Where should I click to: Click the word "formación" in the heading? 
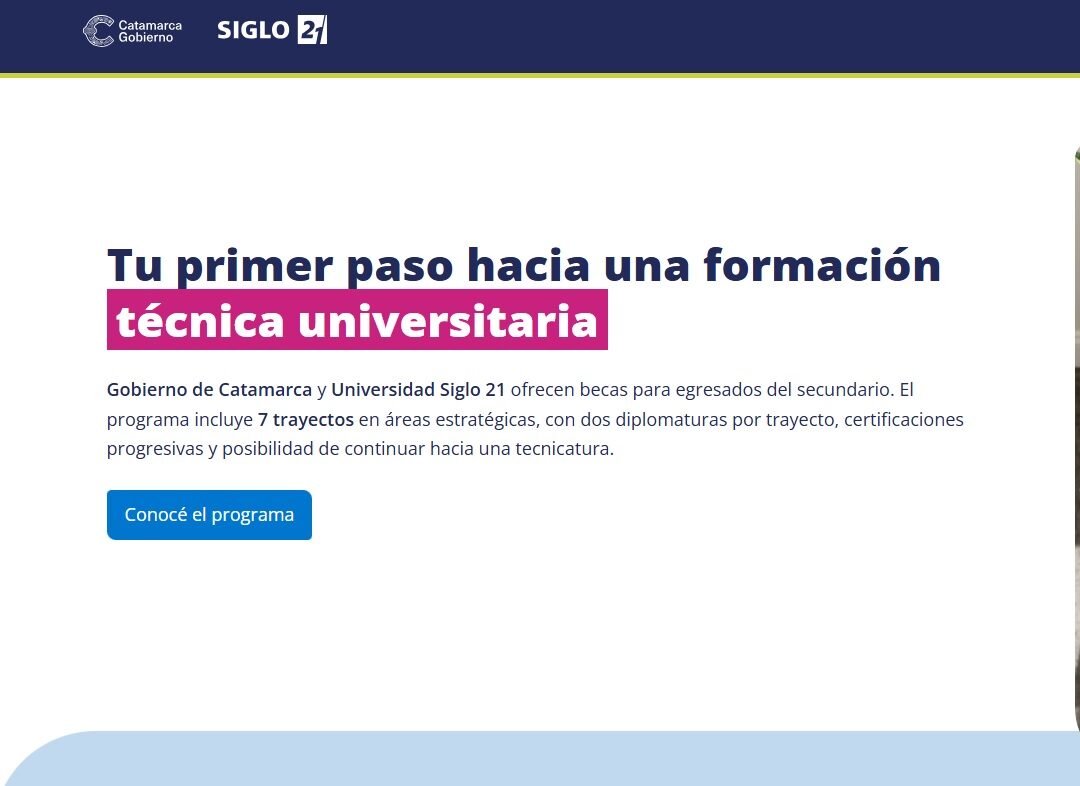pos(822,265)
